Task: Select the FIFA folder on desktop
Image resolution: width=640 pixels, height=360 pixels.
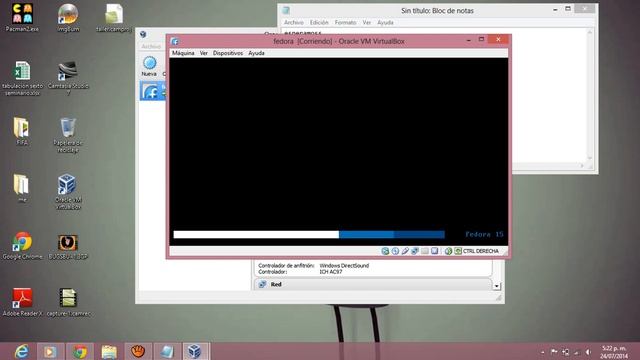Action: click(22, 131)
